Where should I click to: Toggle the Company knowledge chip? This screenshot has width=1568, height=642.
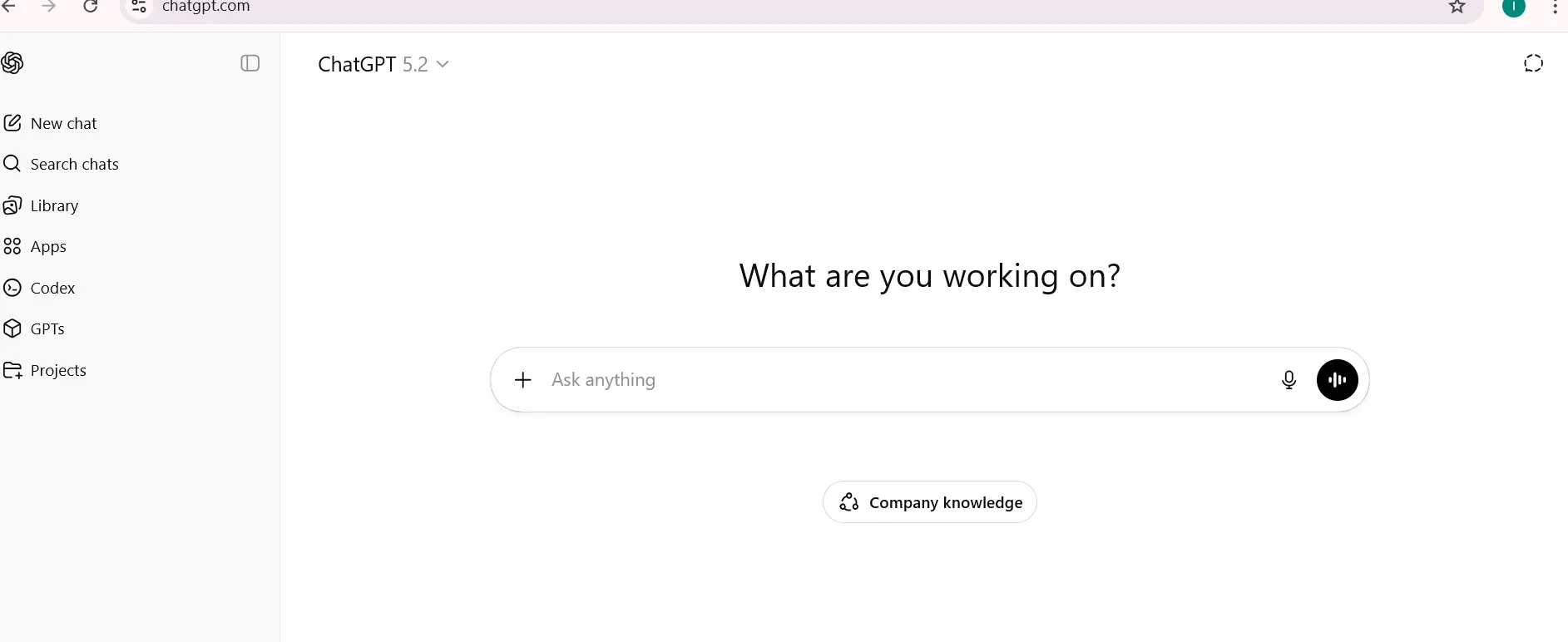930,502
